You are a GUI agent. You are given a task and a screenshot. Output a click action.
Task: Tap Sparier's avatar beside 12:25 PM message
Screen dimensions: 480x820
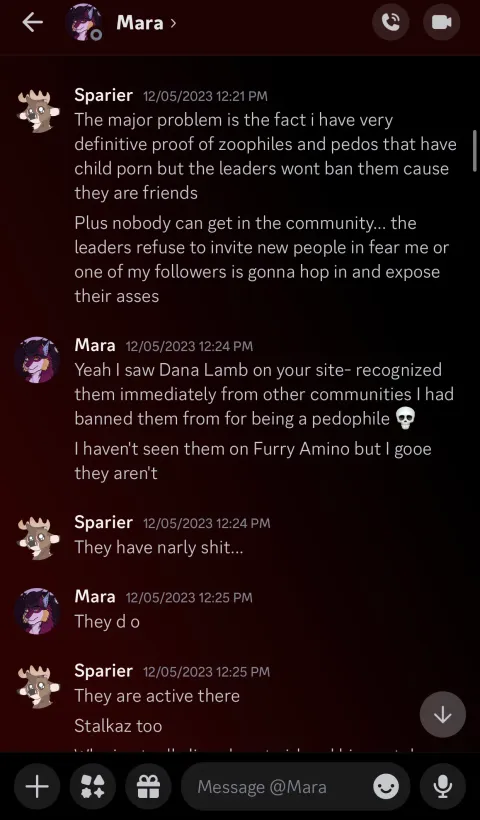pos(38,686)
